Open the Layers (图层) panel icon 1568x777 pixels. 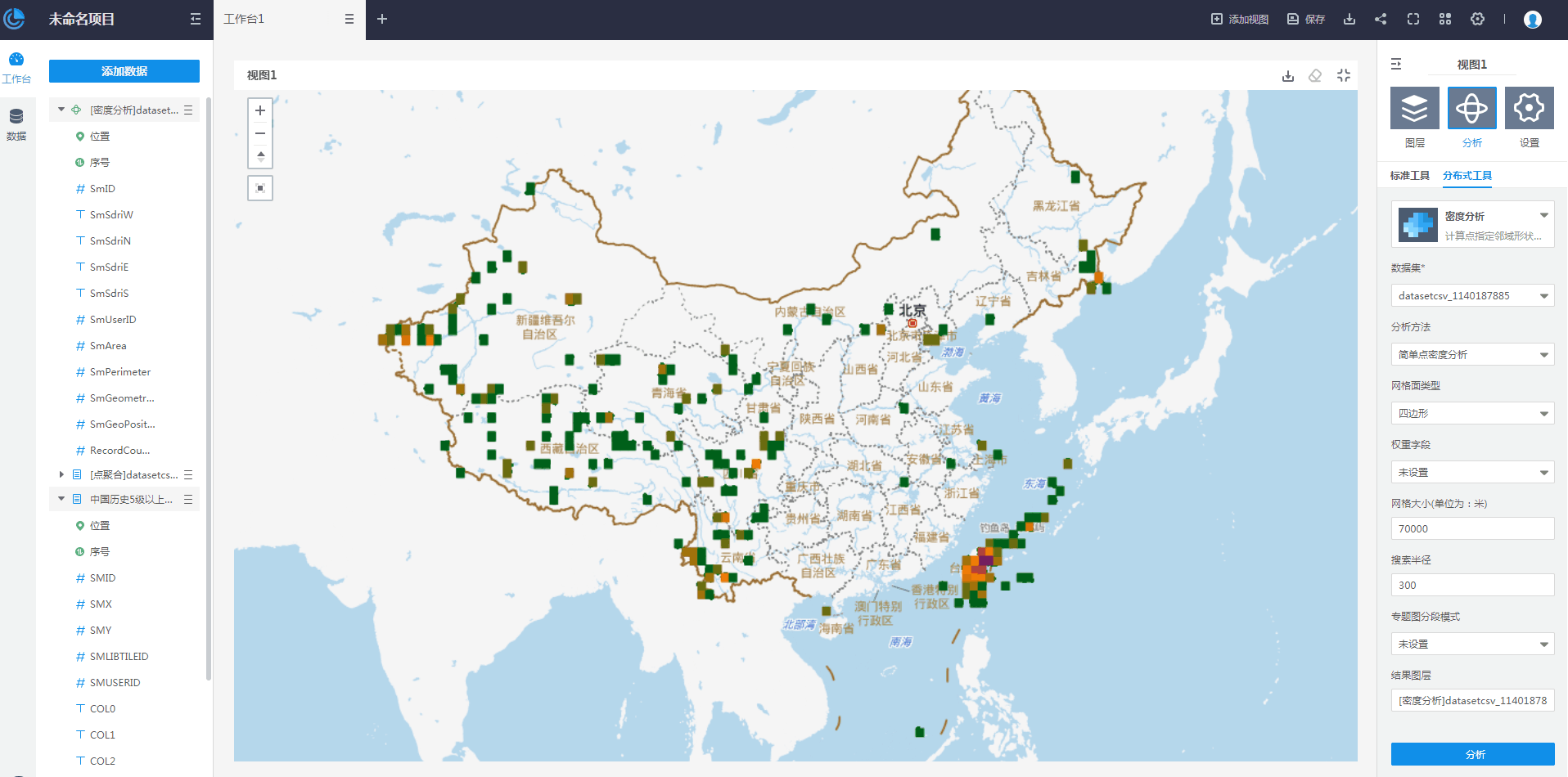1414,108
